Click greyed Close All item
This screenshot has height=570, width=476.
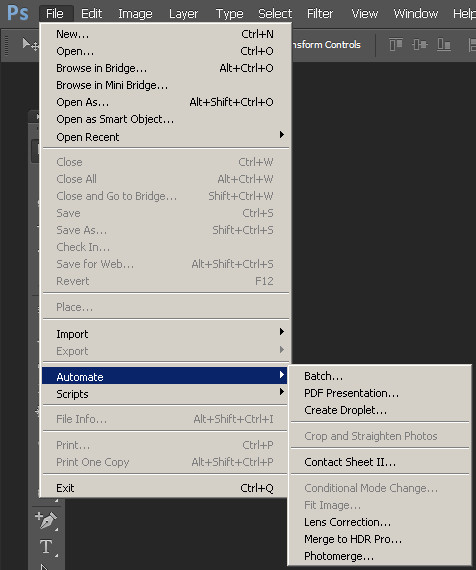165,179
